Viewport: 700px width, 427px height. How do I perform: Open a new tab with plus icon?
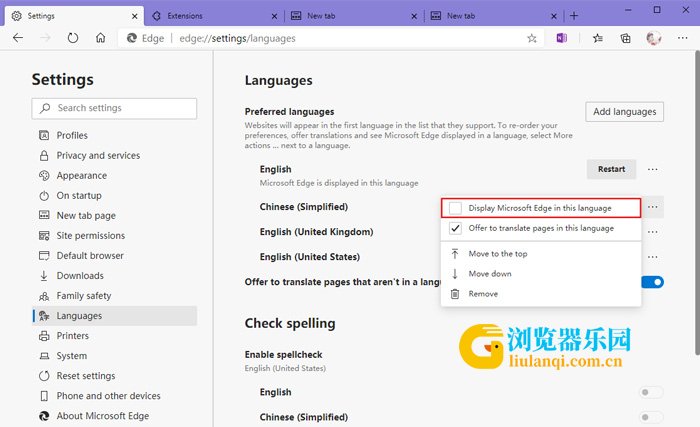click(x=574, y=16)
